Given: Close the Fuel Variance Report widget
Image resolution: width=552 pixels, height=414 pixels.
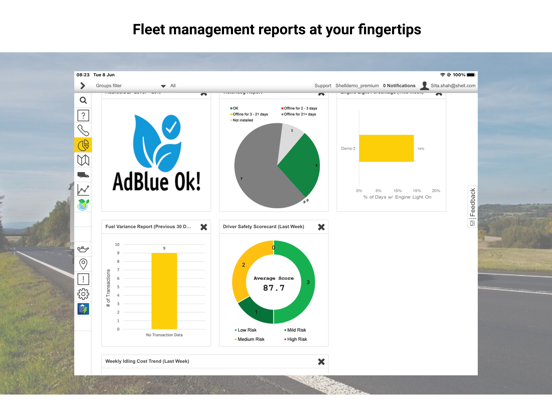Looking at the screenshot, I should [x=204, y=227].
